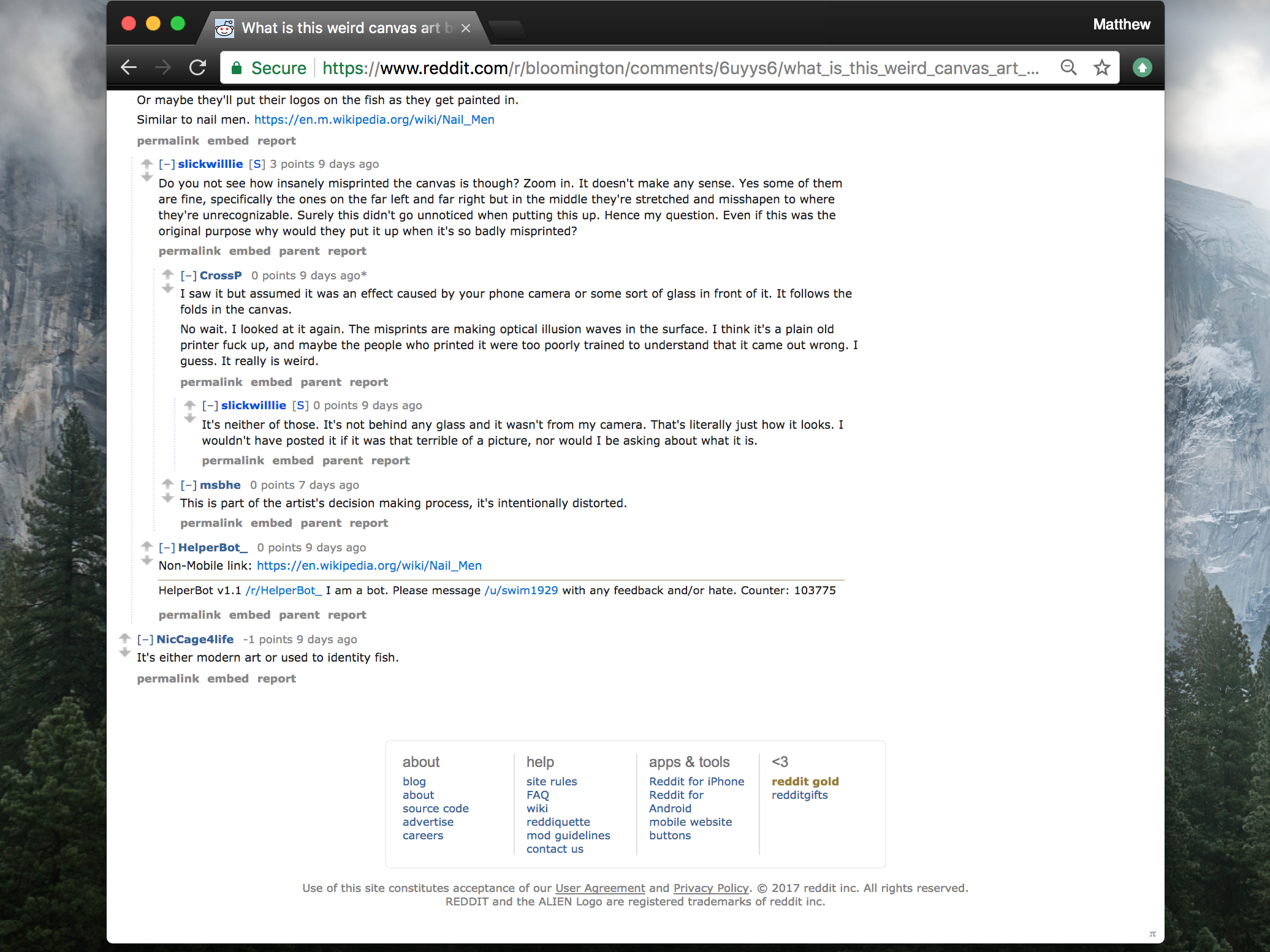Open blog link in footer
This screenshot has width=1270, height=952.
414,782
